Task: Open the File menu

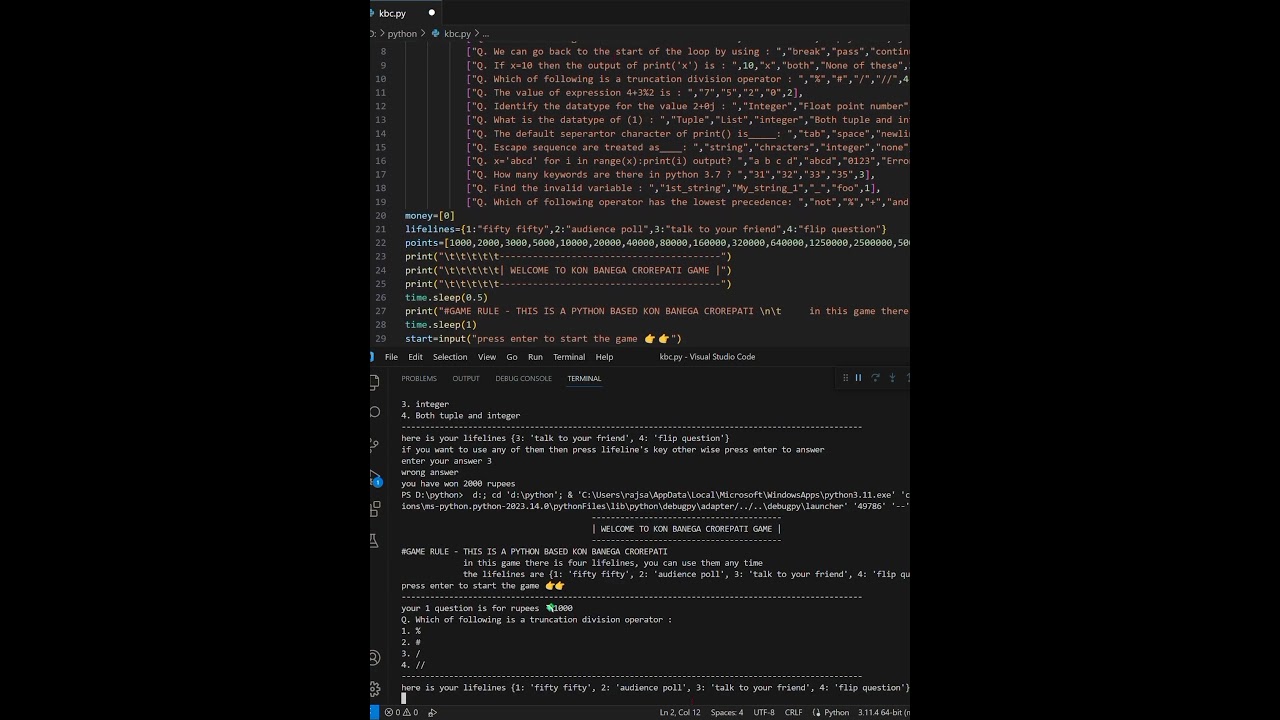Action: tap(391, 357)
